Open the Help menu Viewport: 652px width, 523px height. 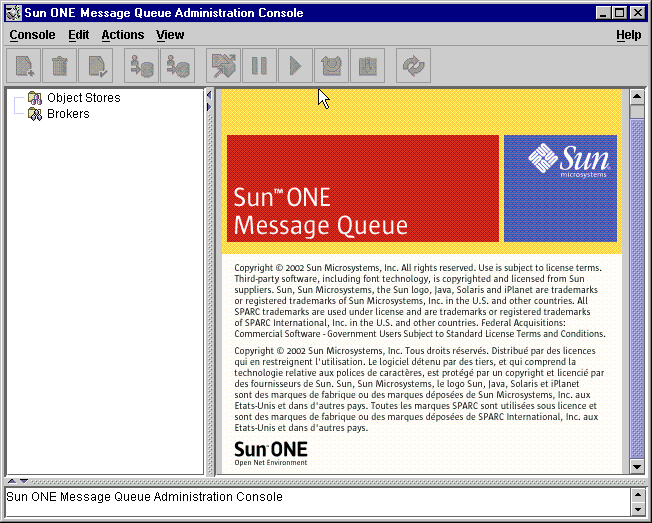point(628,35)
